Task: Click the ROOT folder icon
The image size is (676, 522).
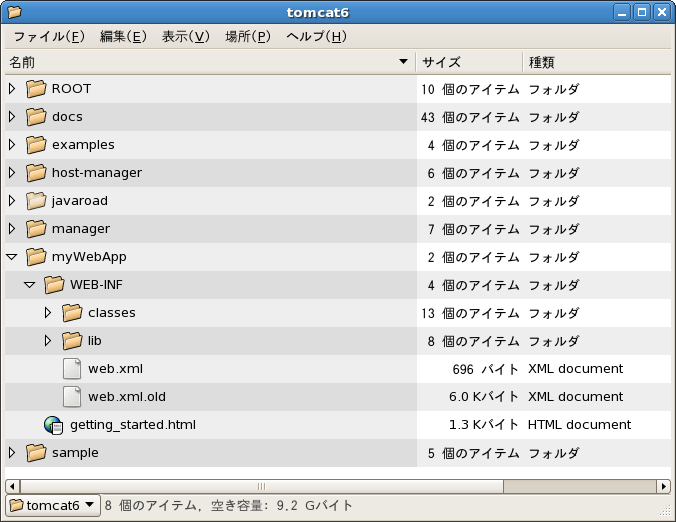Action: pos(36,89)
